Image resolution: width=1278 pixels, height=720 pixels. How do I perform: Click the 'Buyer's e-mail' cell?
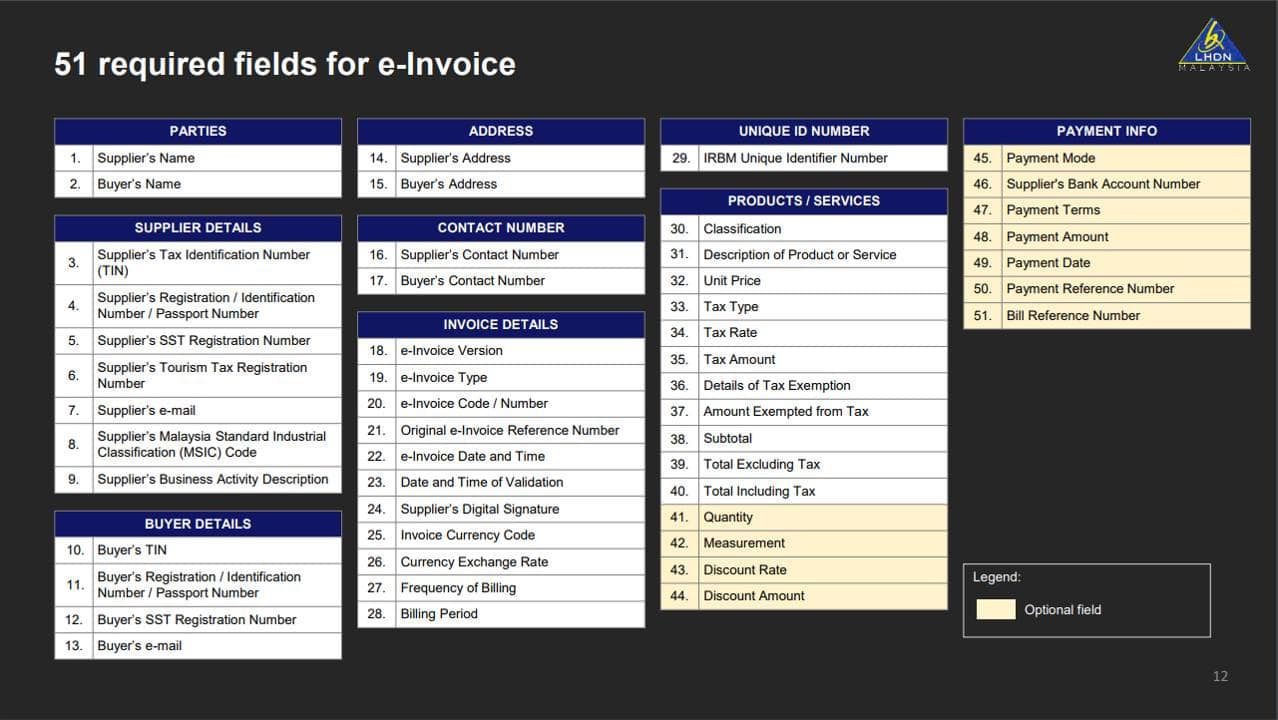(x=217, y=646)
